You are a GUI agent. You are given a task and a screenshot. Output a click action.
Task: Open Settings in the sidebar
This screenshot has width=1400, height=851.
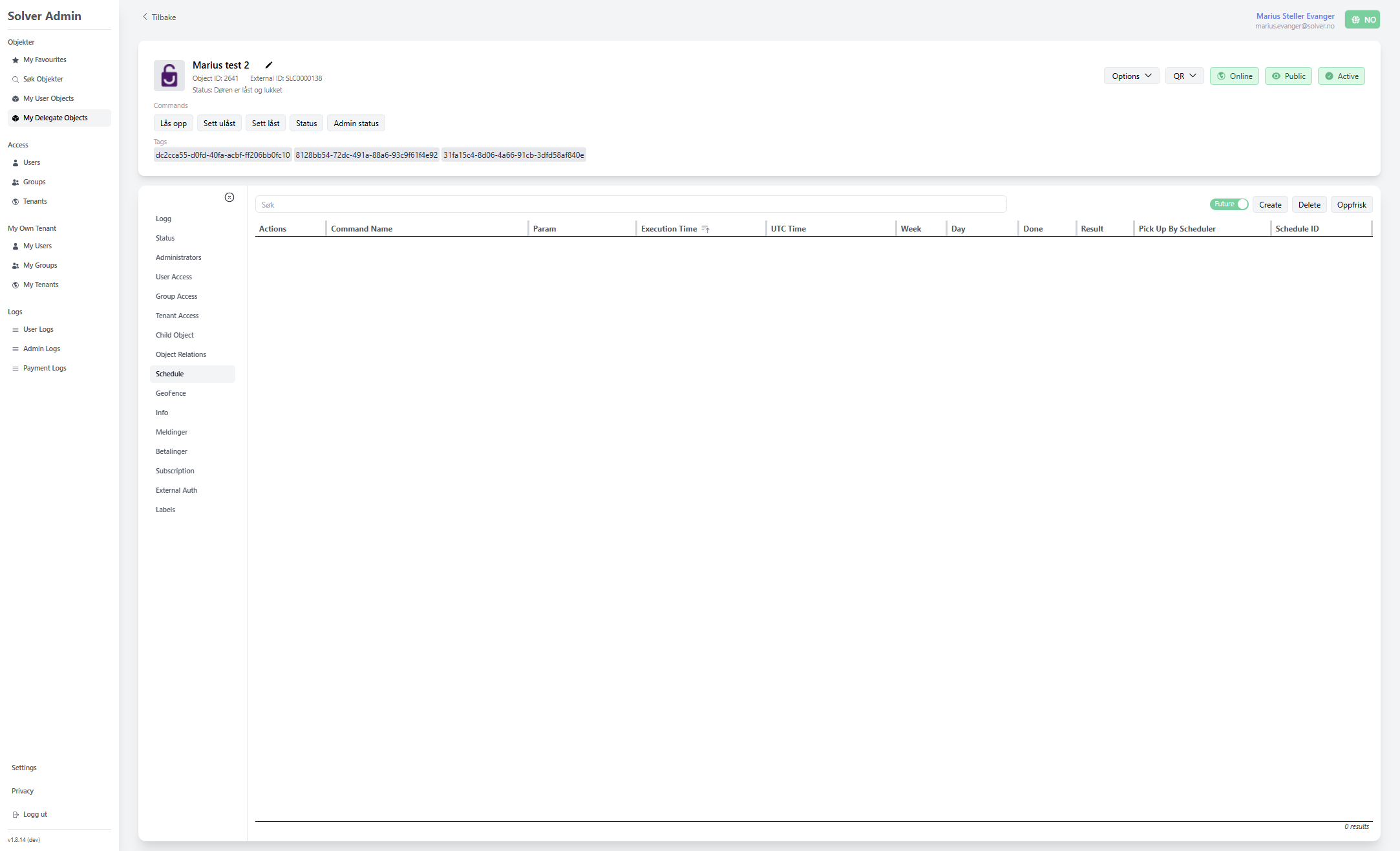point(24,768)
